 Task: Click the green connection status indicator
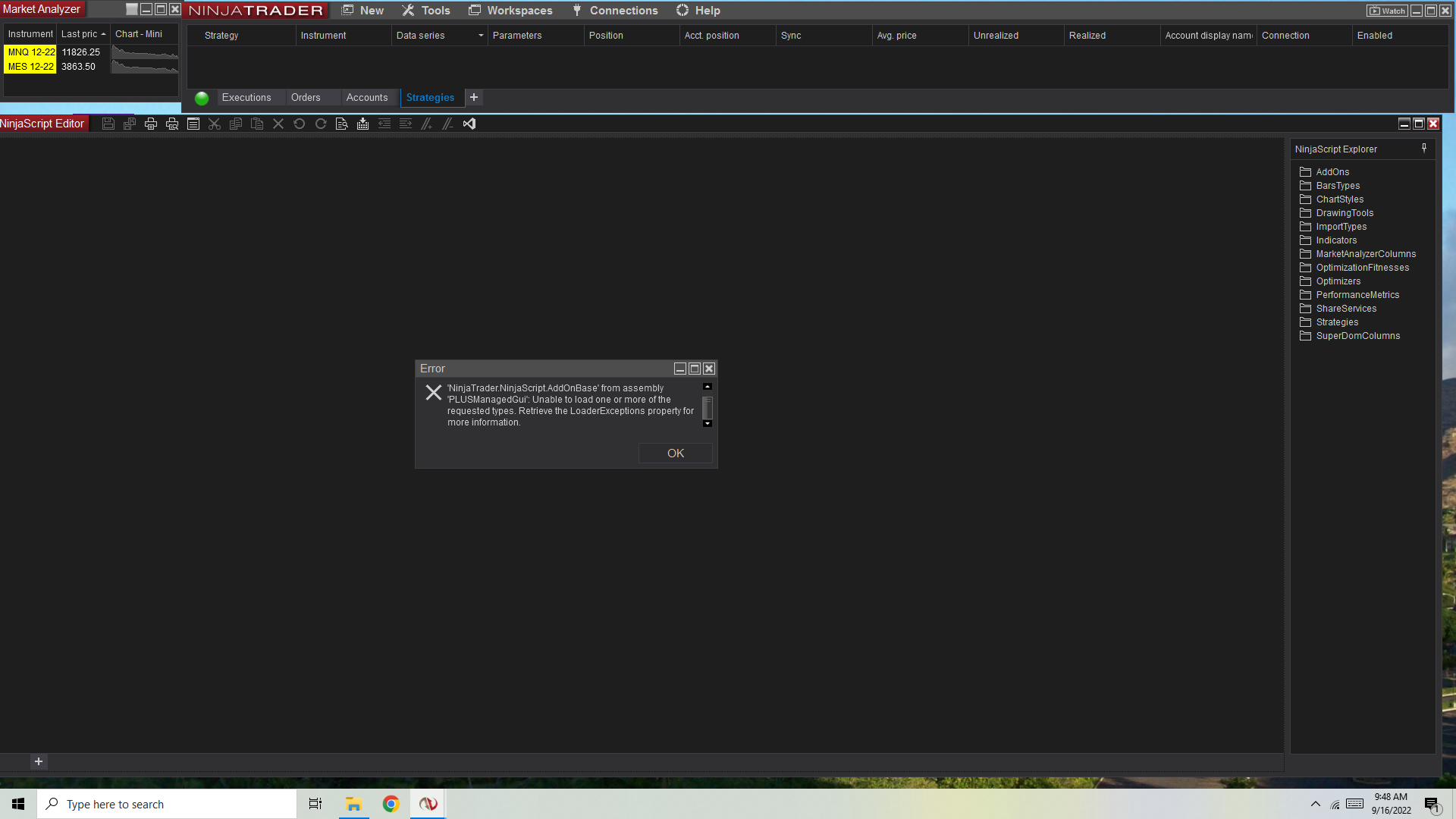[x=202, y=98]
